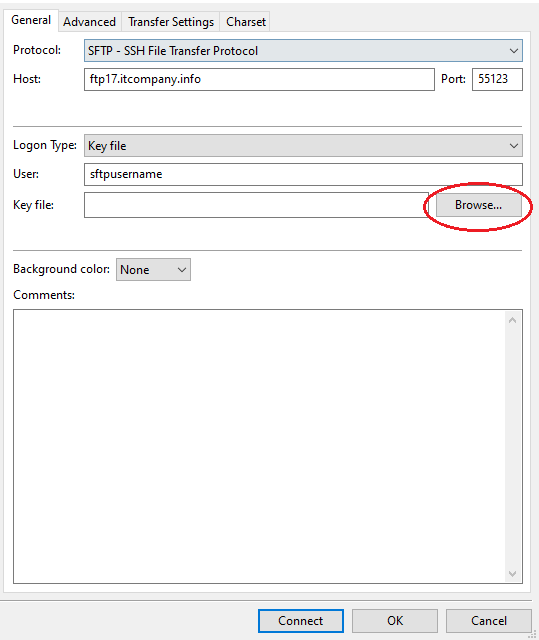Click the Protocol dropdown arrow chevron
Screen dimensions: 539x640
(x=514, y=51)
